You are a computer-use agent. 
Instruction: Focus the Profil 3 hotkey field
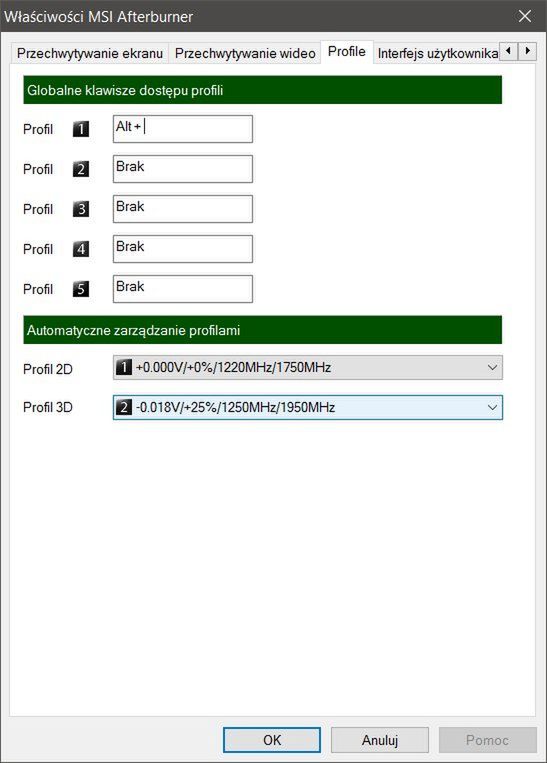tap(182, 209)
